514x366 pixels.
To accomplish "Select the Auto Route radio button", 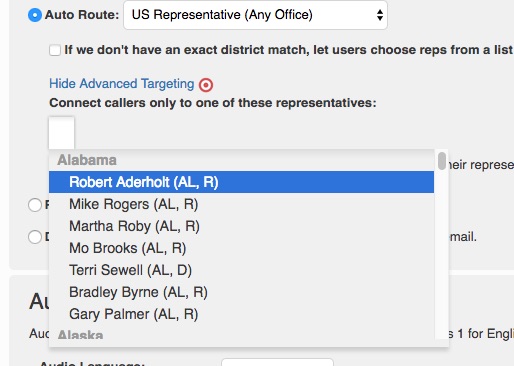I will [35, 15].
